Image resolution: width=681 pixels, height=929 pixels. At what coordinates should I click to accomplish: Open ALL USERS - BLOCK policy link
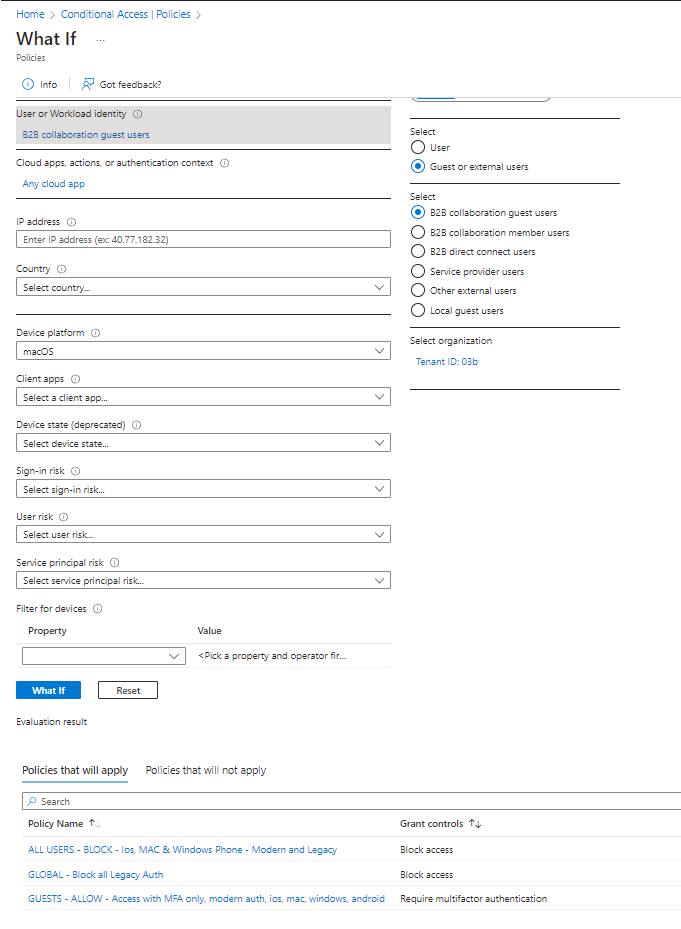[x=183, y=850]
